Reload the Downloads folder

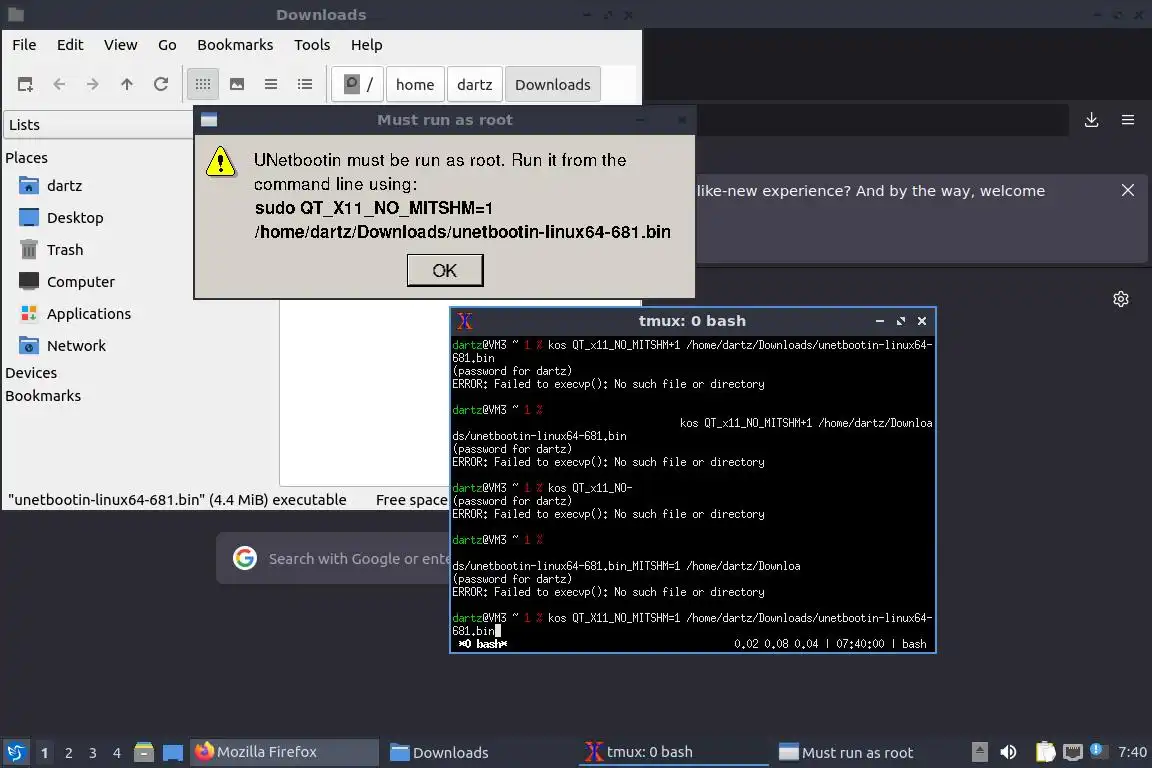pos(161,85)
